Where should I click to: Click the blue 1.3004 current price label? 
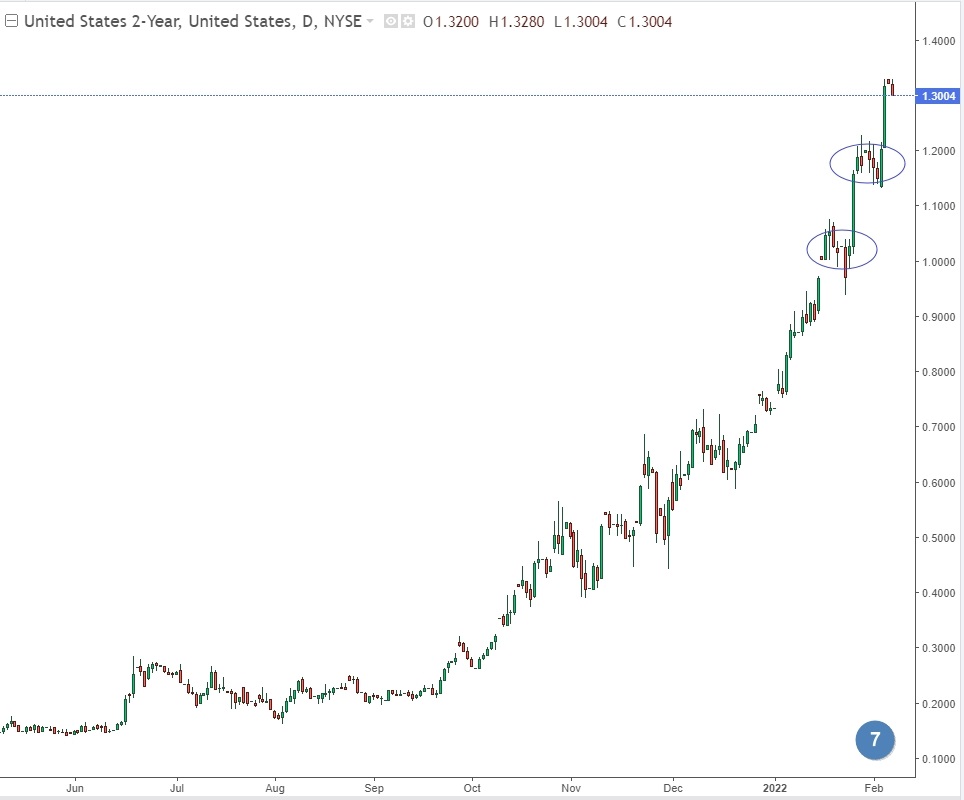pos(938,96)
